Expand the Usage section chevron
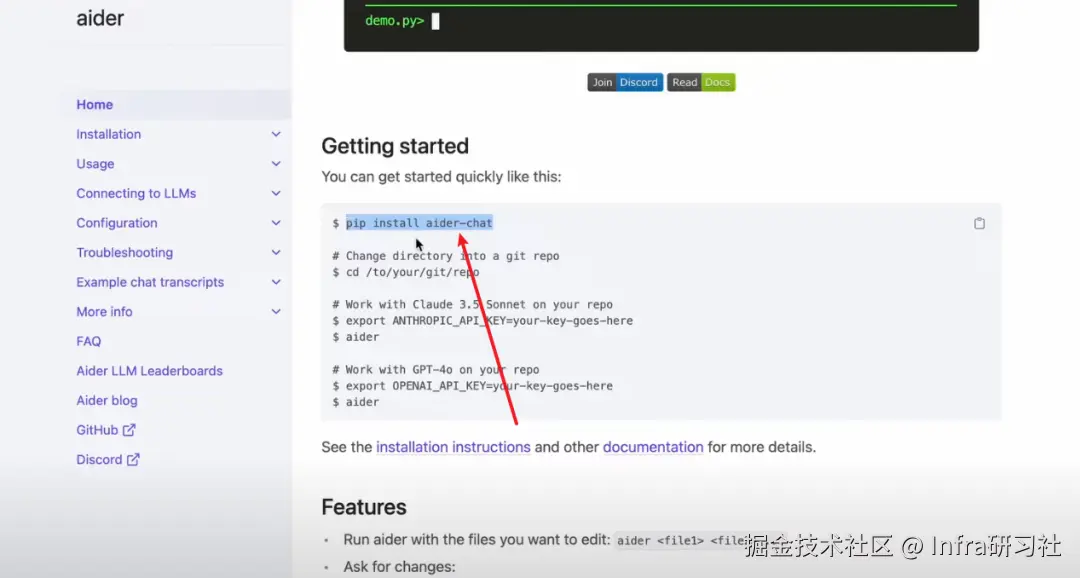The height and width of the screenshot is (578, 1080). (276, 164)
